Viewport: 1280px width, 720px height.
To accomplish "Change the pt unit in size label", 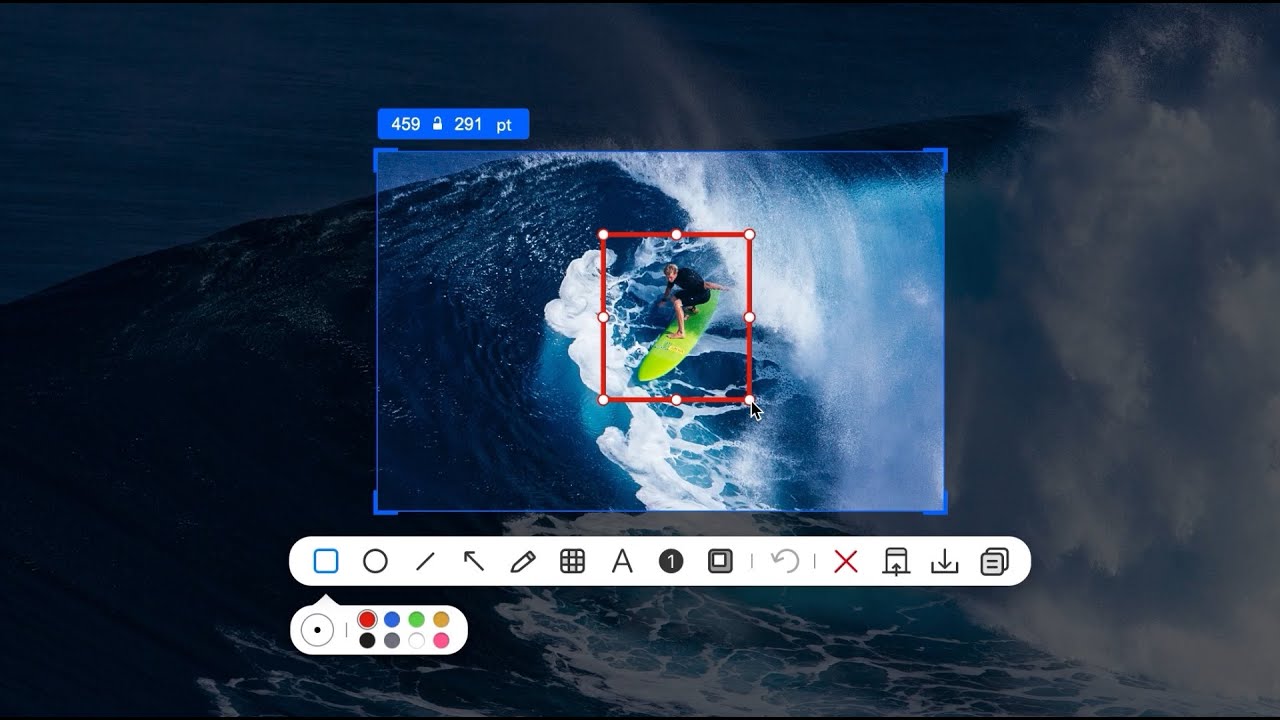I will pyautogui.click(x=504, y=125).
